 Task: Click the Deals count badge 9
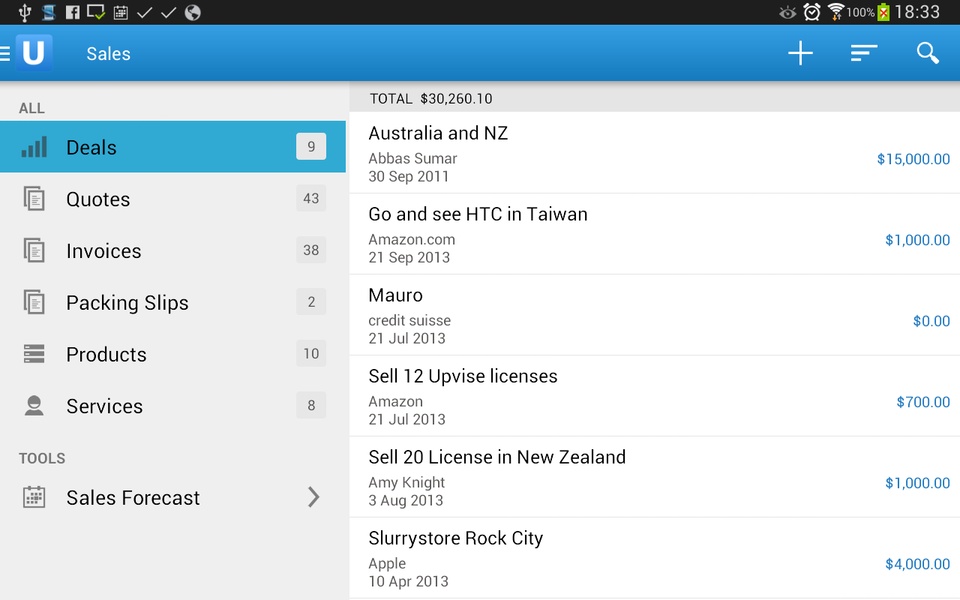[x=311, y=146]
